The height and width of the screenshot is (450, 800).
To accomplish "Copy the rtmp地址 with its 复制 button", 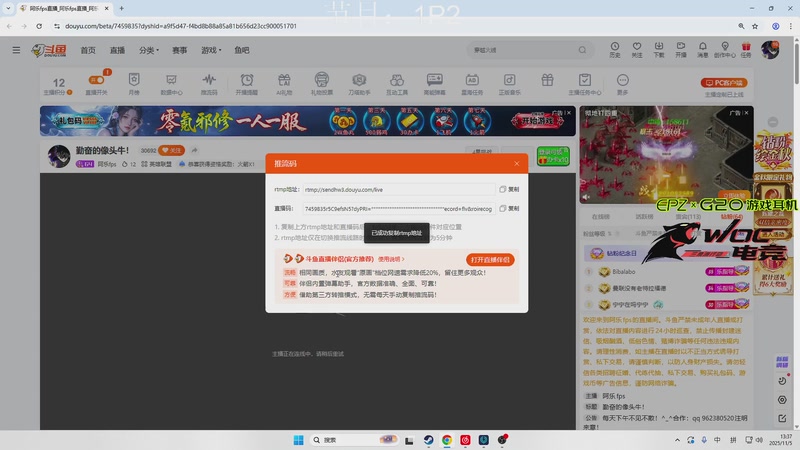I will coord(509,189).
